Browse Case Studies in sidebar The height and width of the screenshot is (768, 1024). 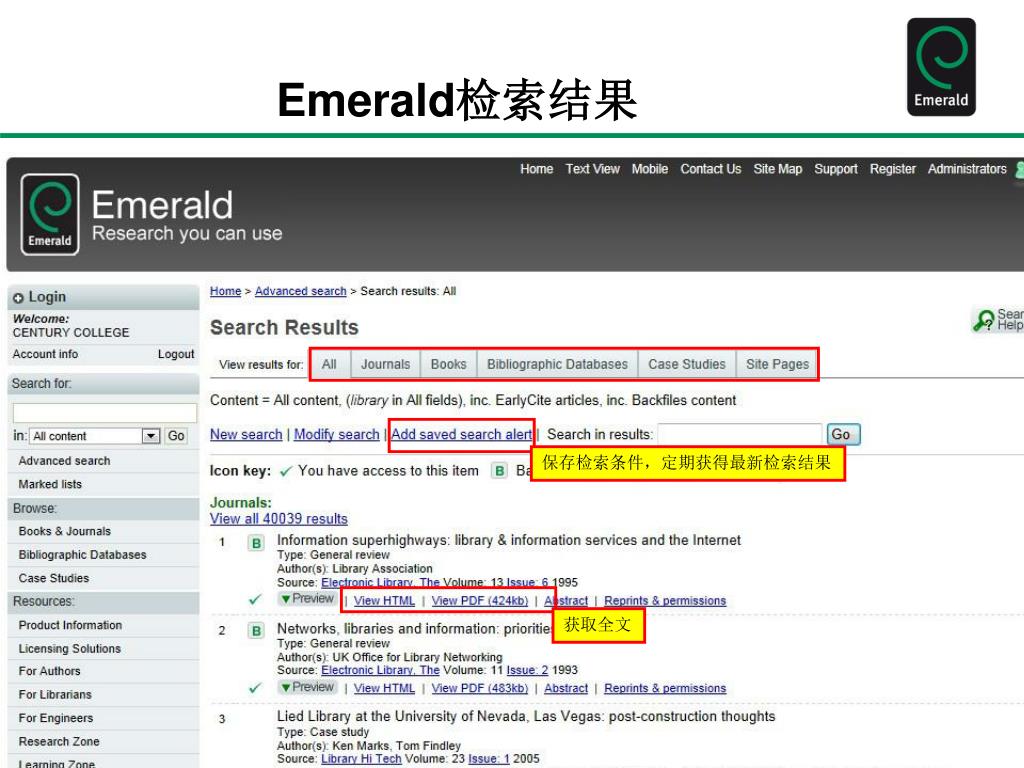click(54, 579)
